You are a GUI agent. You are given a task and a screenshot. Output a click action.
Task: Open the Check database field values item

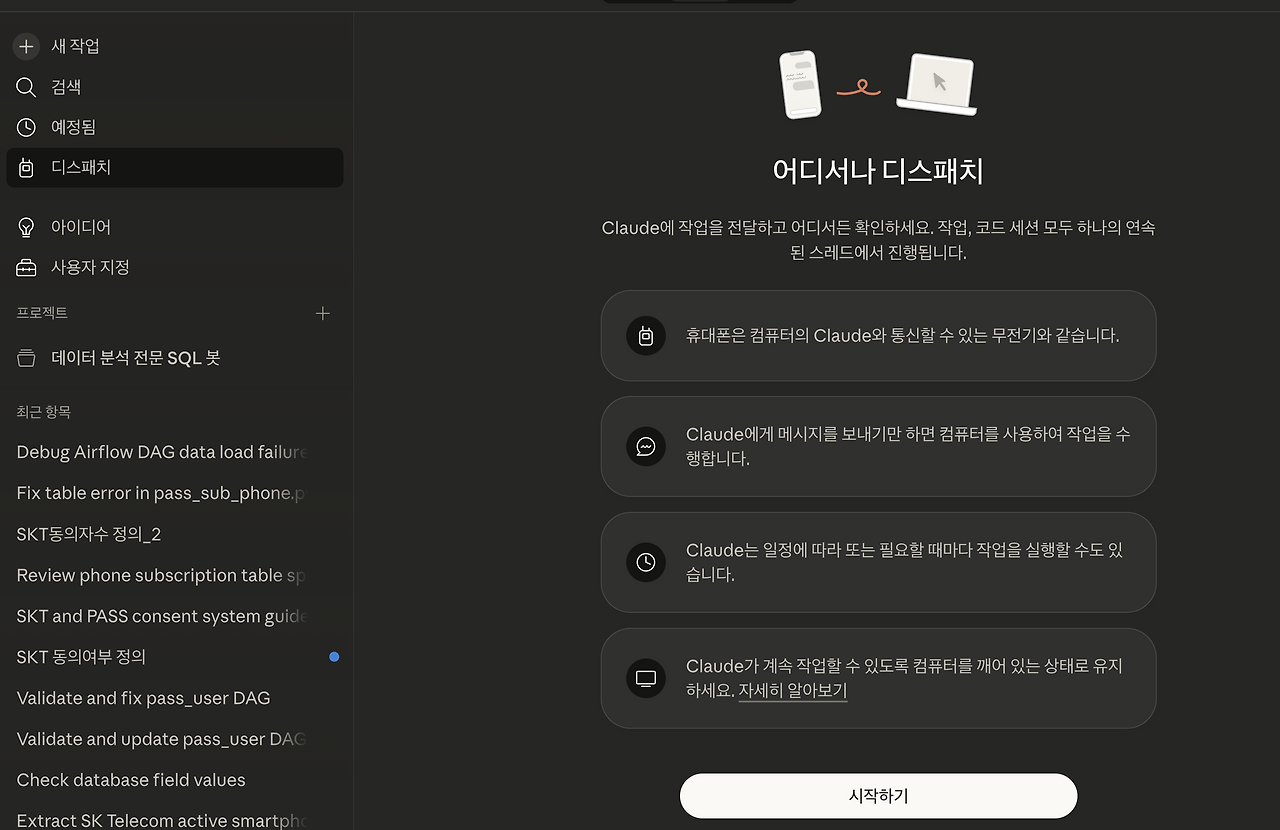(x=131, y=780)
